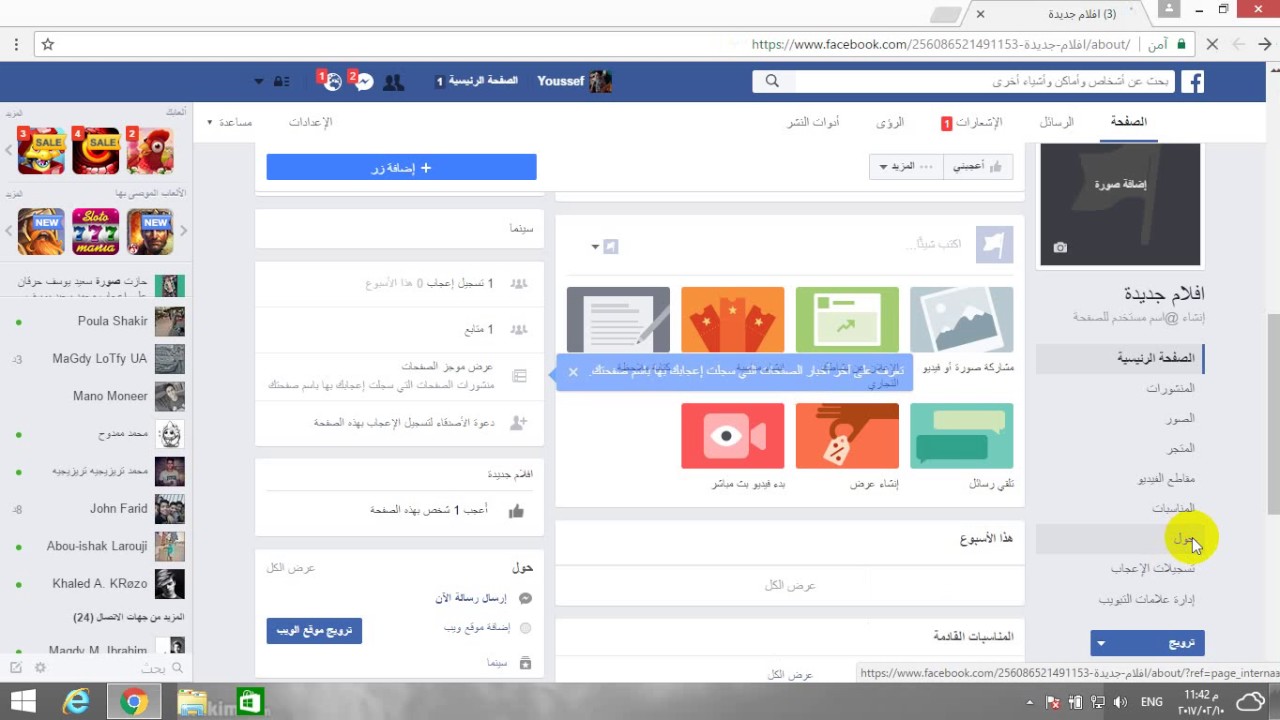The height and width of the screenshot is (720, 1280).
Task: Choose share a photo or video tile
Action: pos(961,320)
